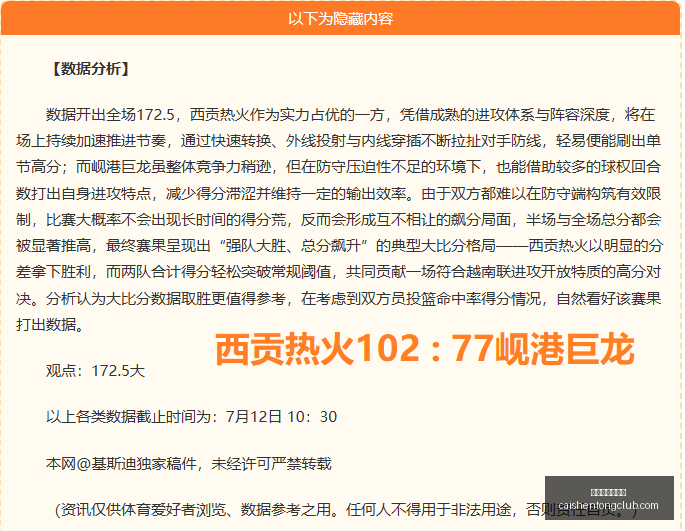The height and width of the screenshot is (531, 685).
Task: Click the large orange score '西贡热火102：77岘港巨龙'
Action: pyautogui.click(x=424, y=349)
